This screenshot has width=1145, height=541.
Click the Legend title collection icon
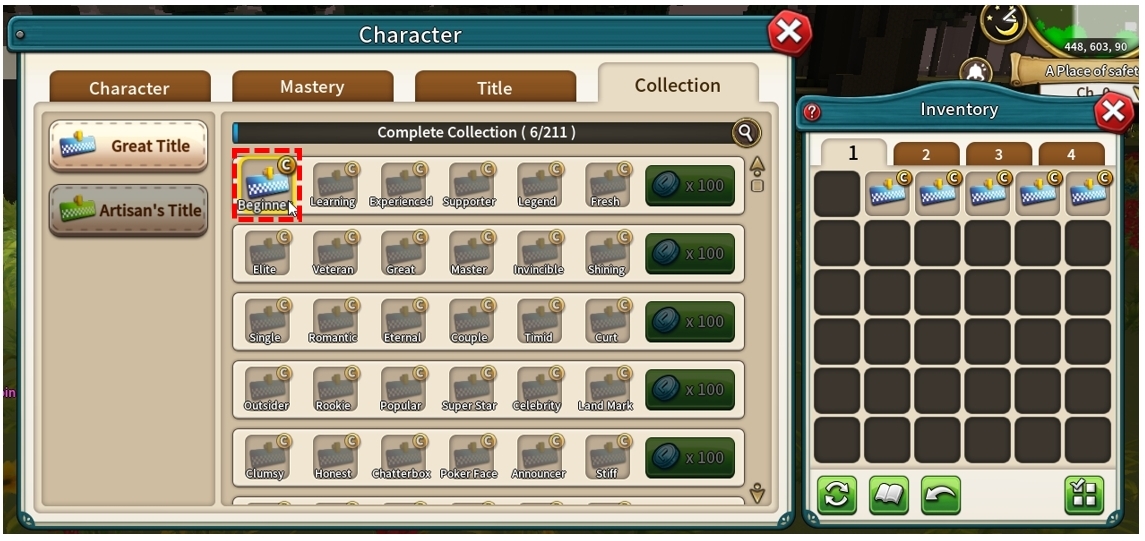538,185
